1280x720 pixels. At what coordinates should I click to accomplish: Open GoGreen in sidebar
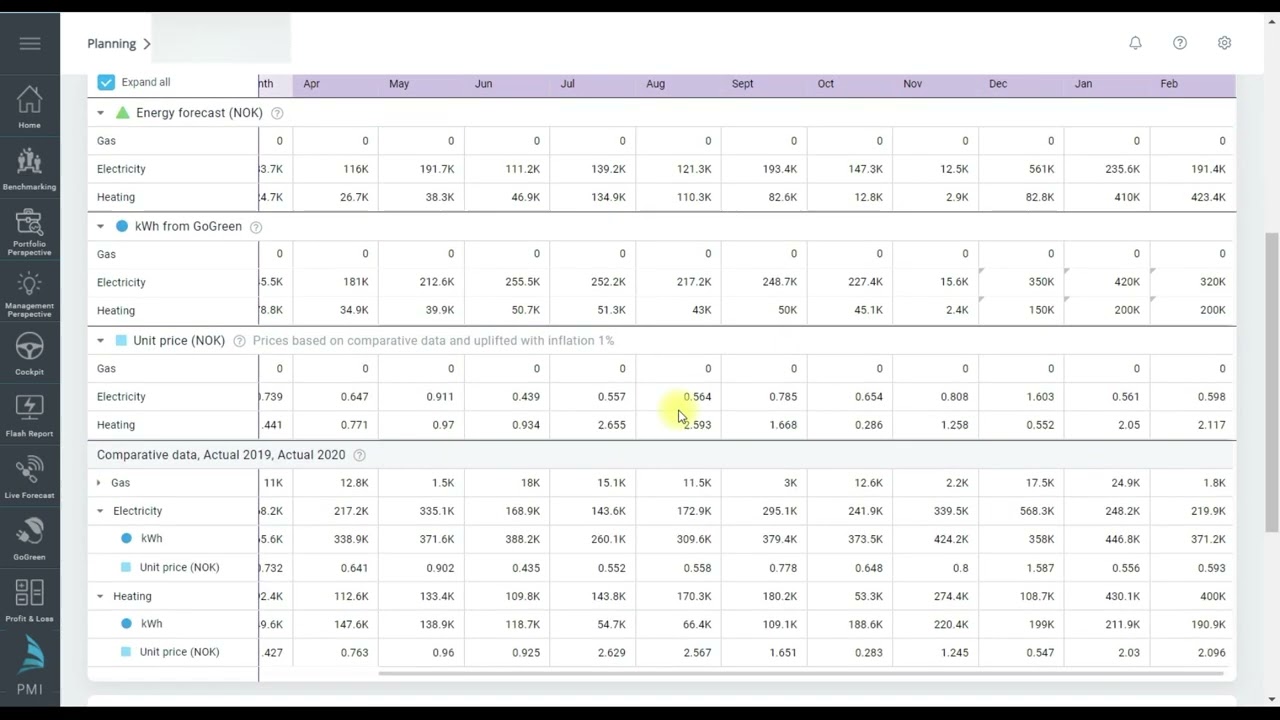[x=29, y=539]
